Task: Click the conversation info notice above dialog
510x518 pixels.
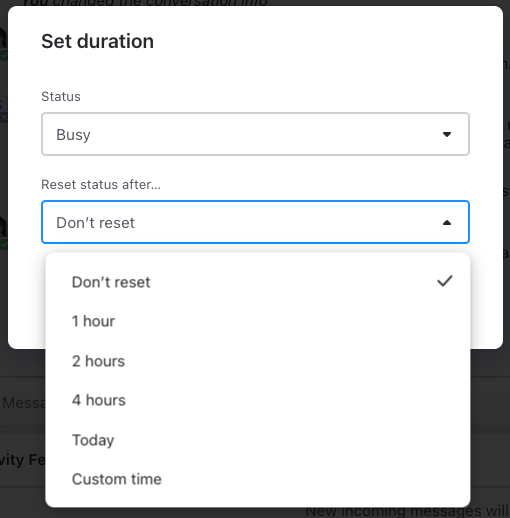Action: click(x=144, y=3)
